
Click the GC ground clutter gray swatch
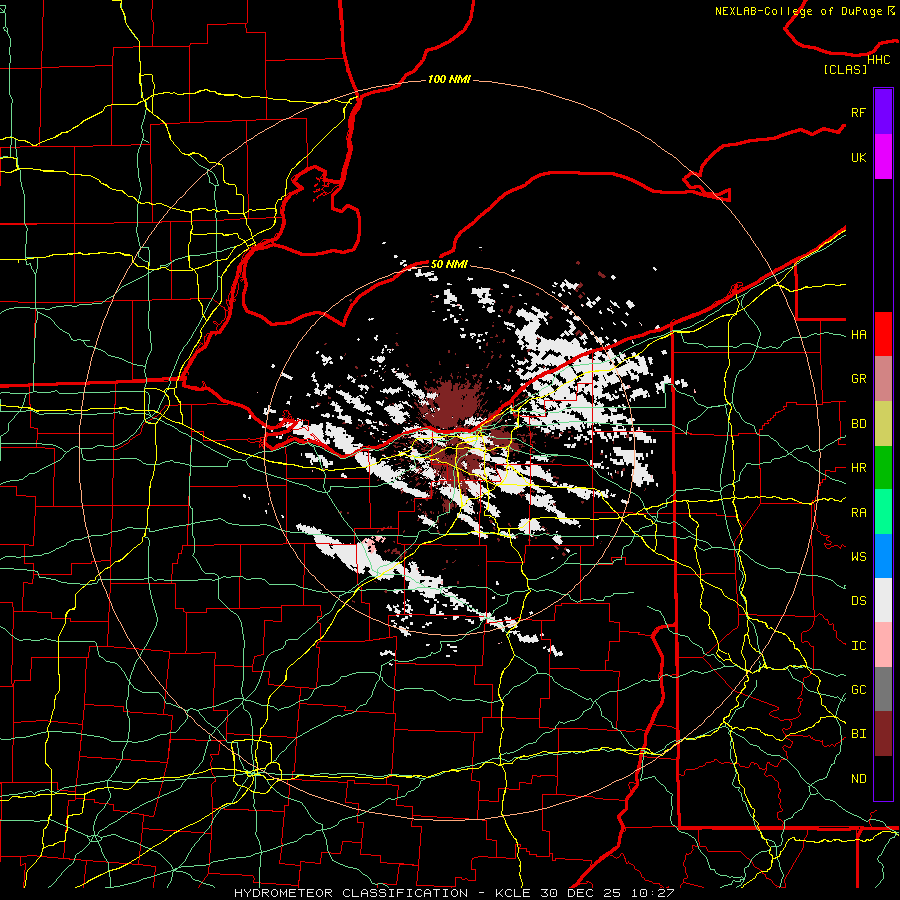tap(883, 689)
